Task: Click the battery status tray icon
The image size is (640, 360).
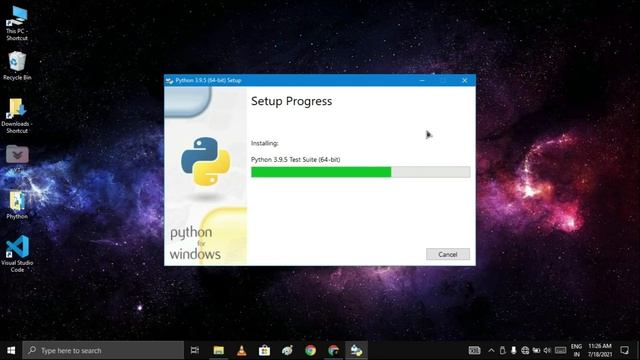Action: click(x=536, y=351)
